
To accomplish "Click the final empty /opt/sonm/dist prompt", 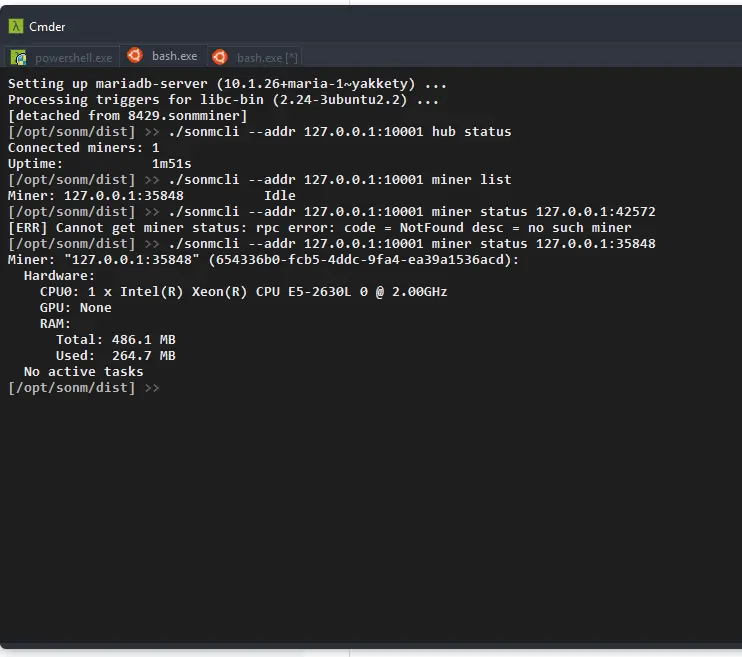I will pyautogui.click(x=84, y=388).
